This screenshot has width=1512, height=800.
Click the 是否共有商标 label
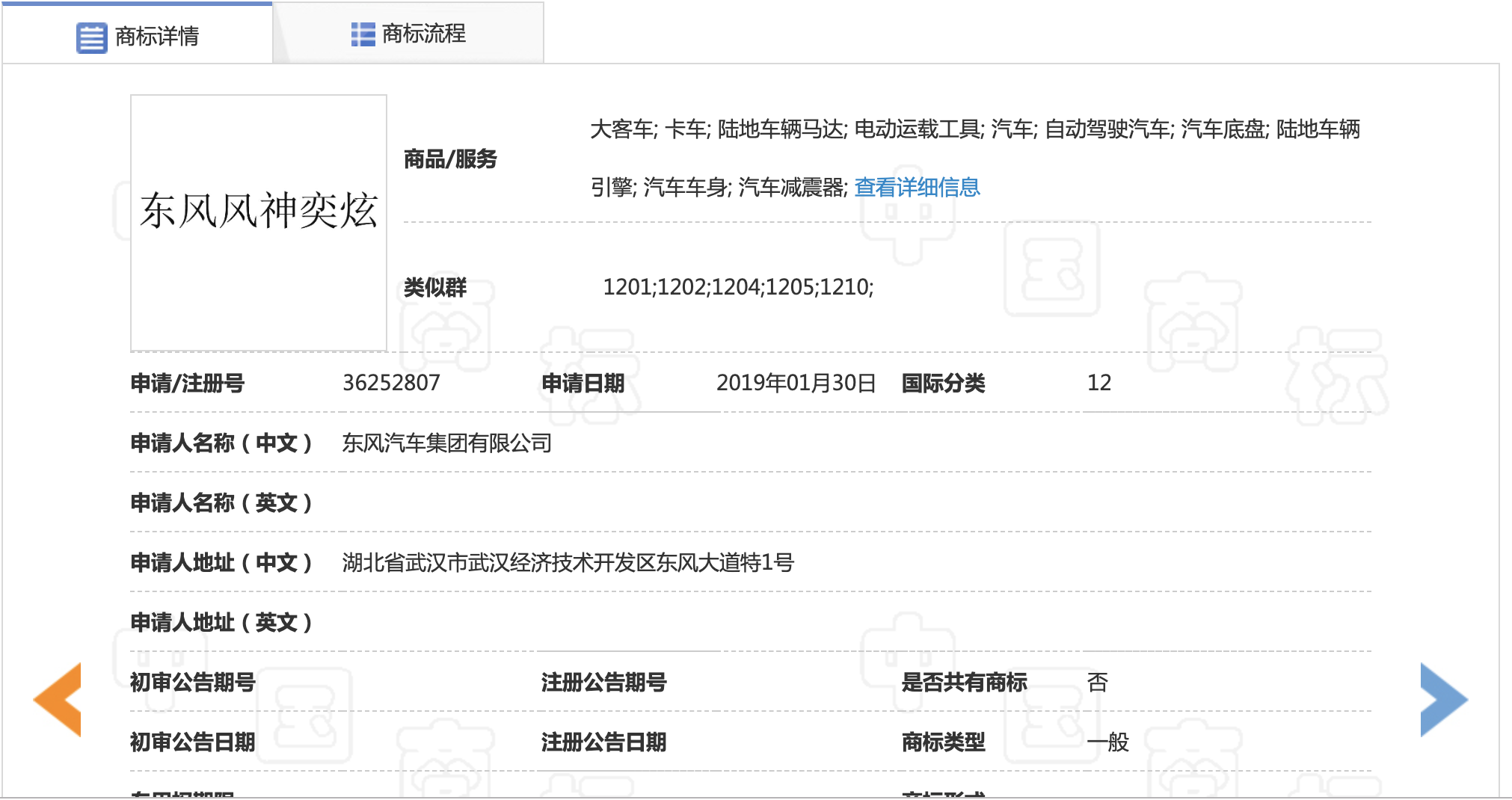point(965,683)
